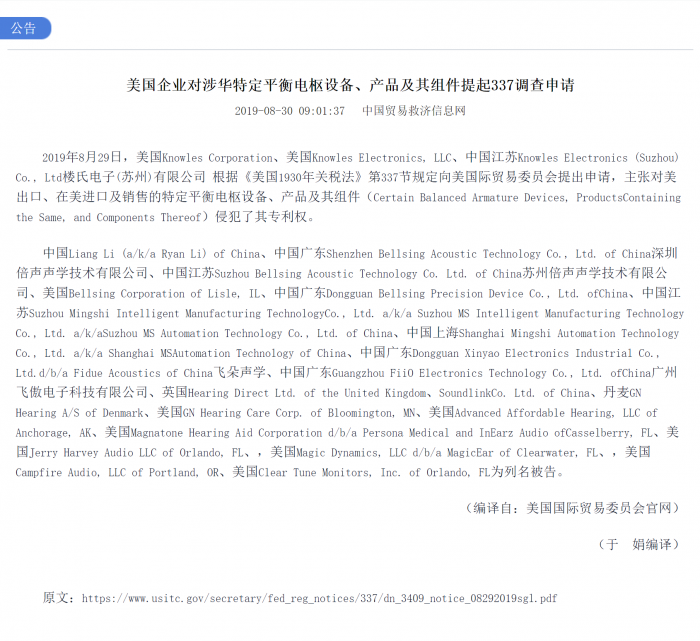Click the text 苏州倍声声学技术有限公
This screenshot has width=700, height=641.
click(x=594, y=273)
